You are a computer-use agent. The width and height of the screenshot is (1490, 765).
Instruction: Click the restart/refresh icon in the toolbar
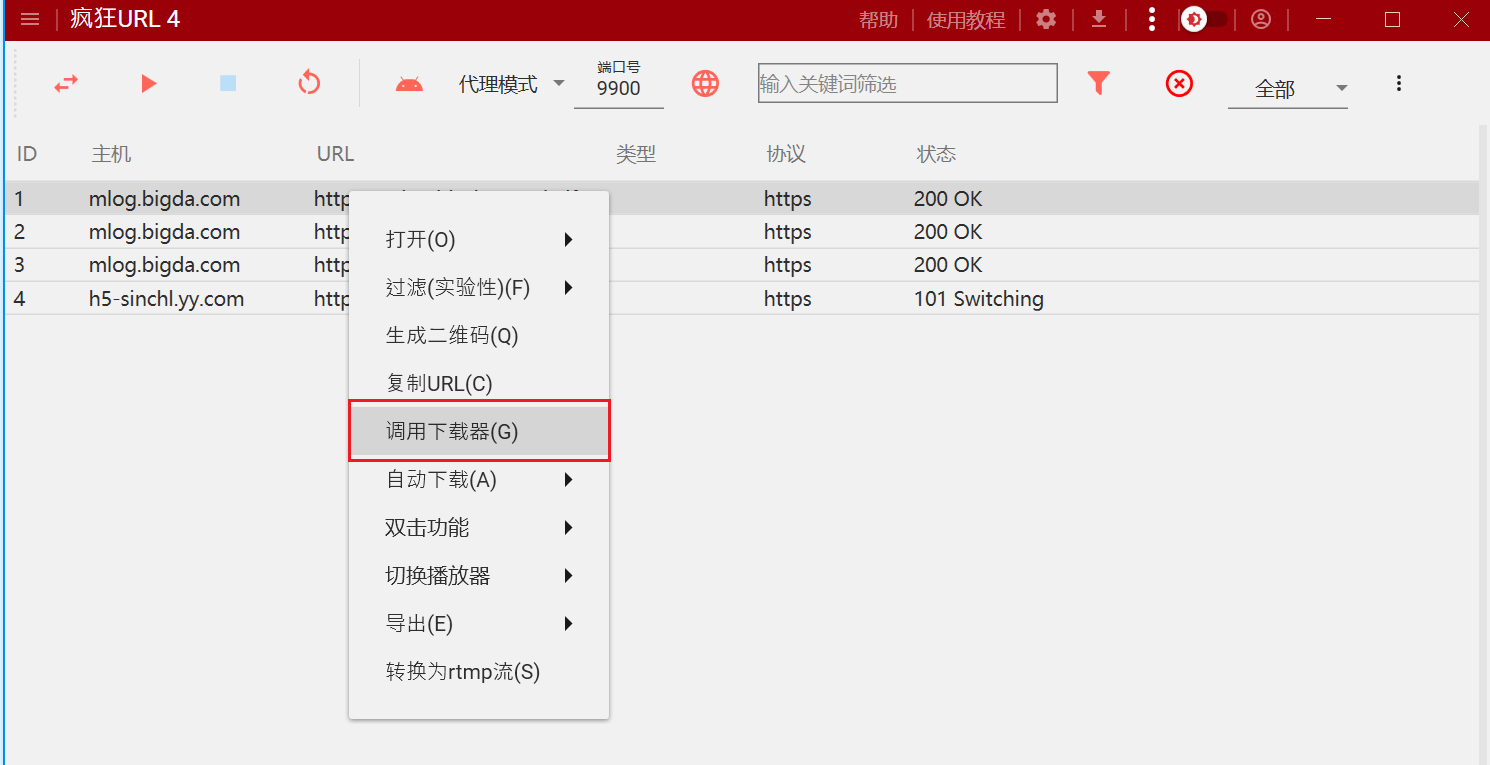point(309,84)
